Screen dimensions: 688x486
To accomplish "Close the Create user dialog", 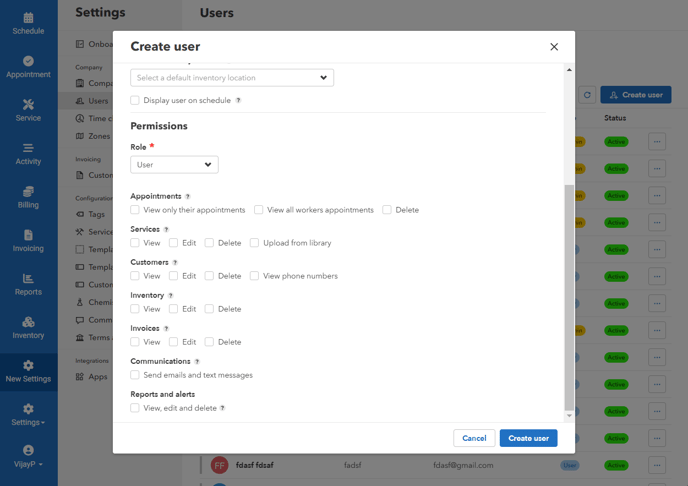I will (x=554, y=47).
